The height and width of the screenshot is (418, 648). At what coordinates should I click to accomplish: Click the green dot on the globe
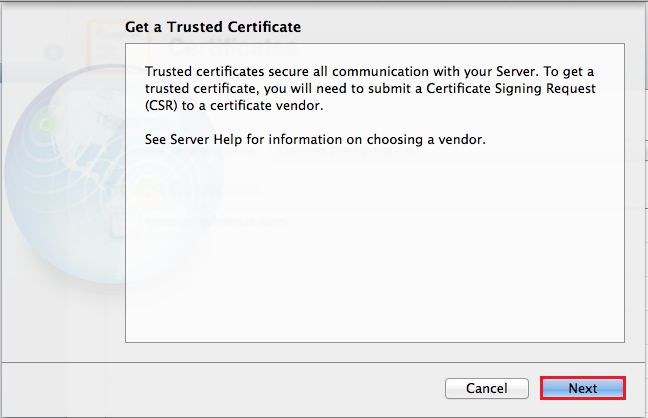[x=46, y=125]
